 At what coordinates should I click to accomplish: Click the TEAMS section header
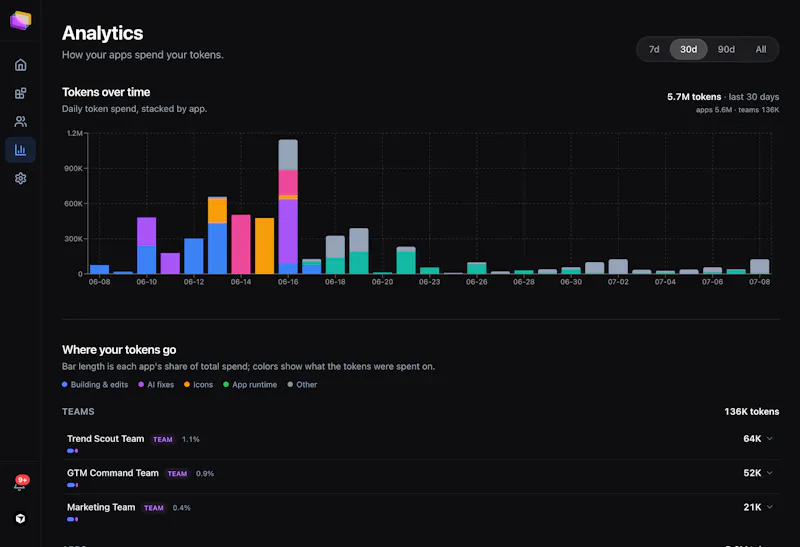click(x=78, y=412)
